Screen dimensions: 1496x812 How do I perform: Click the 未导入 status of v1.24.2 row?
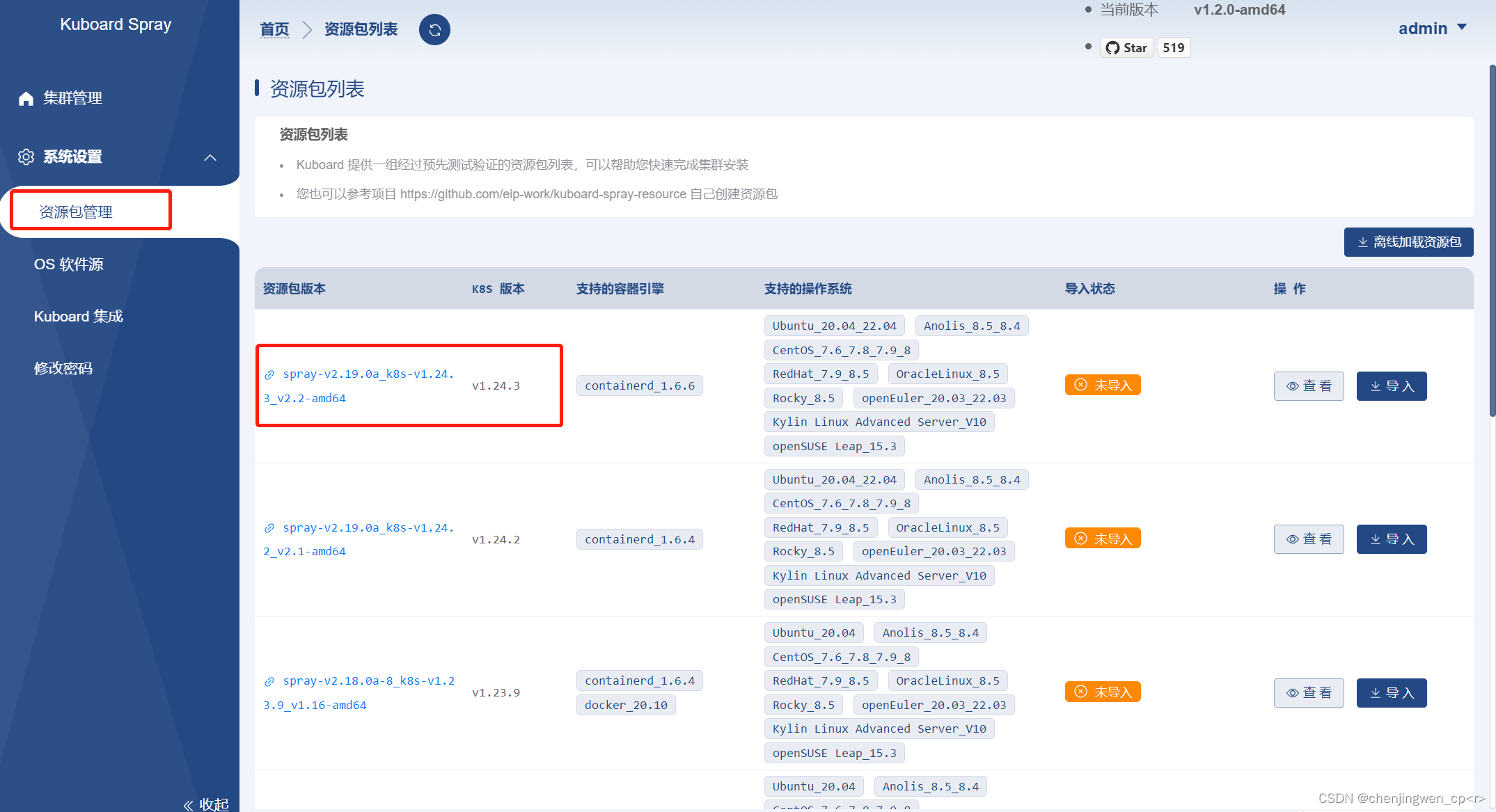pyautogui.click(x=1103, y=539)
